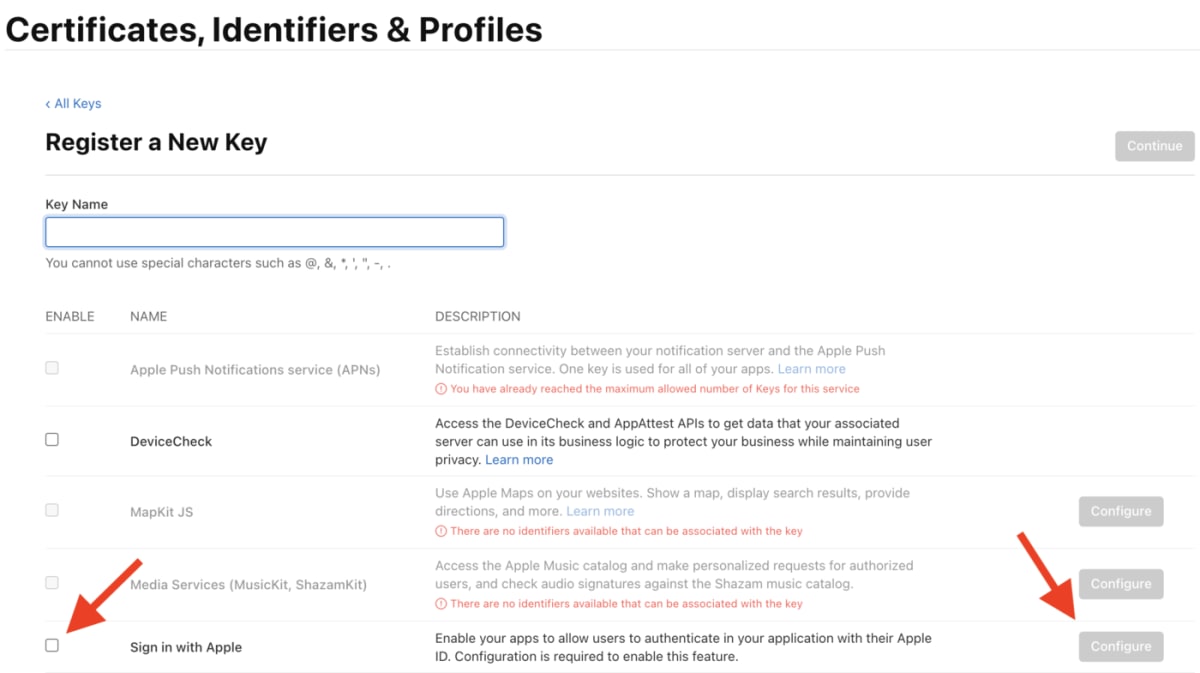Image resolution: width=1200 pixels, height=673 pixels.
Task: Select the Media Services checkbox
Action: (52, 582)
